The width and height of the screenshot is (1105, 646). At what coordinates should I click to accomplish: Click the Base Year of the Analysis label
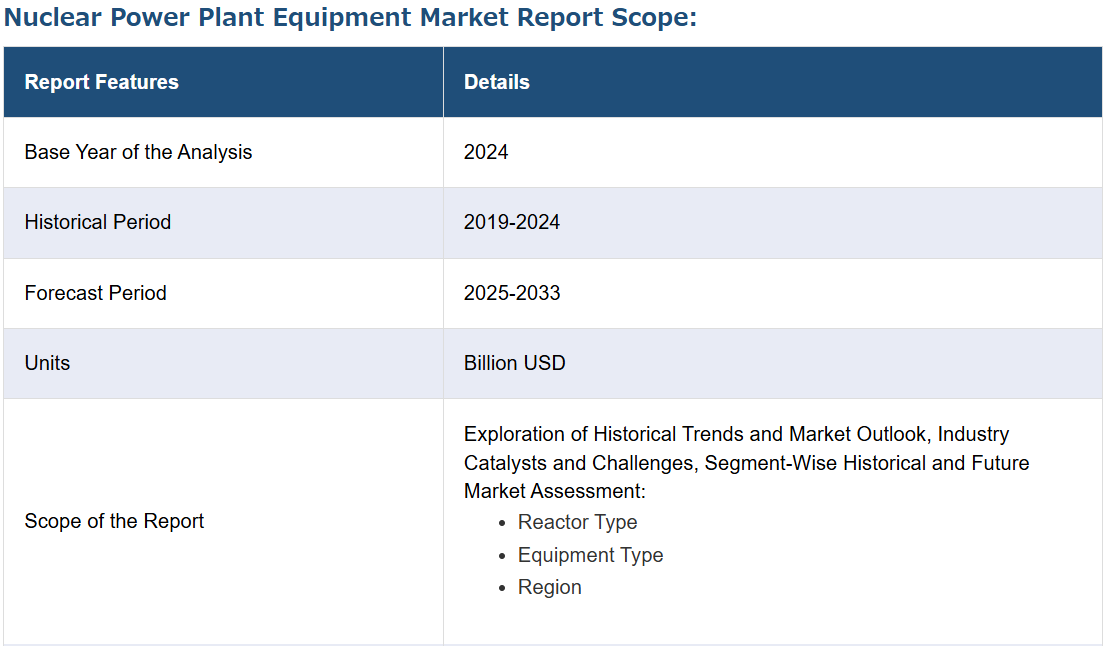tap(138, 152)
